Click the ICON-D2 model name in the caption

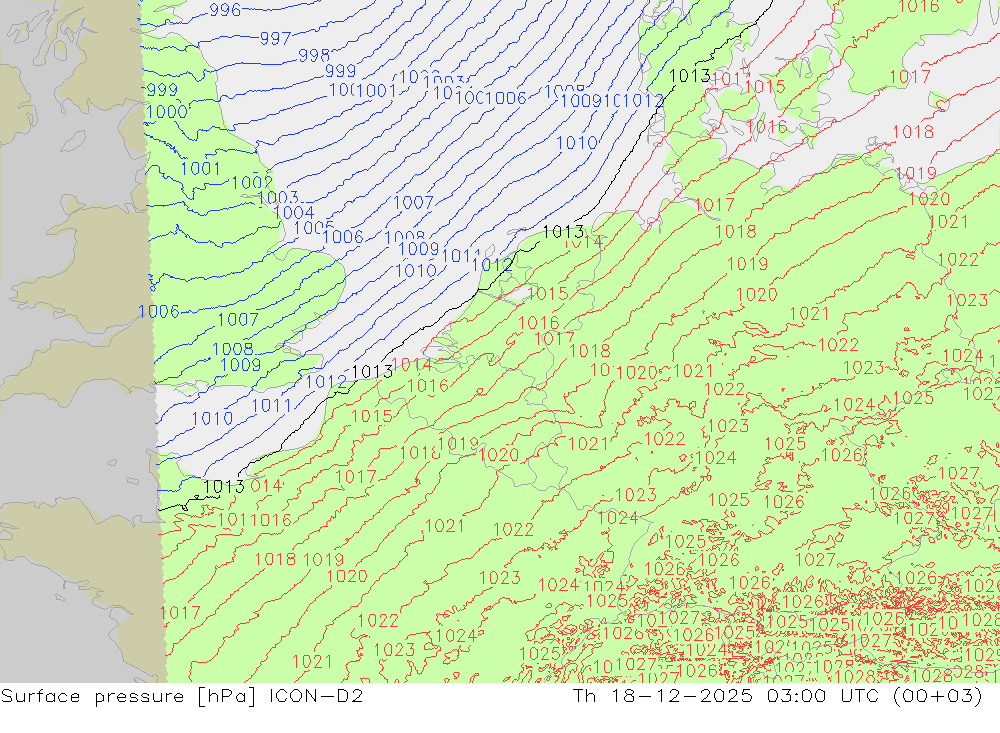click(x=316, y=695)
